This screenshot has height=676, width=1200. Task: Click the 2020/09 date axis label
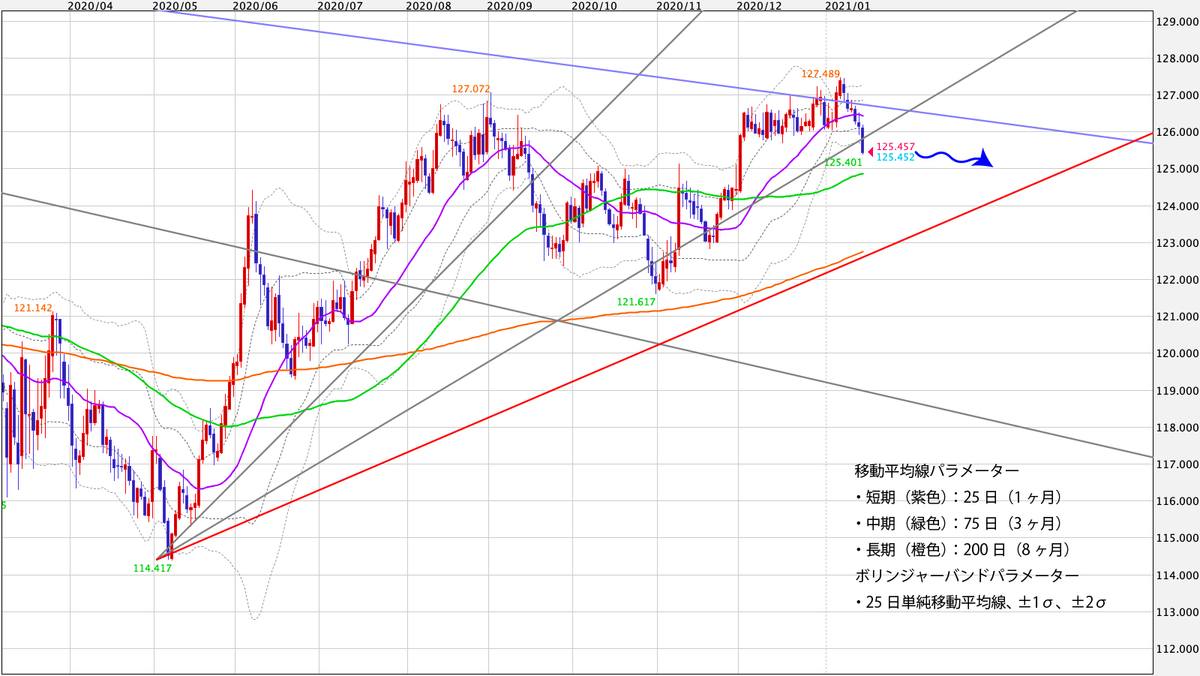tap(509, 6)
